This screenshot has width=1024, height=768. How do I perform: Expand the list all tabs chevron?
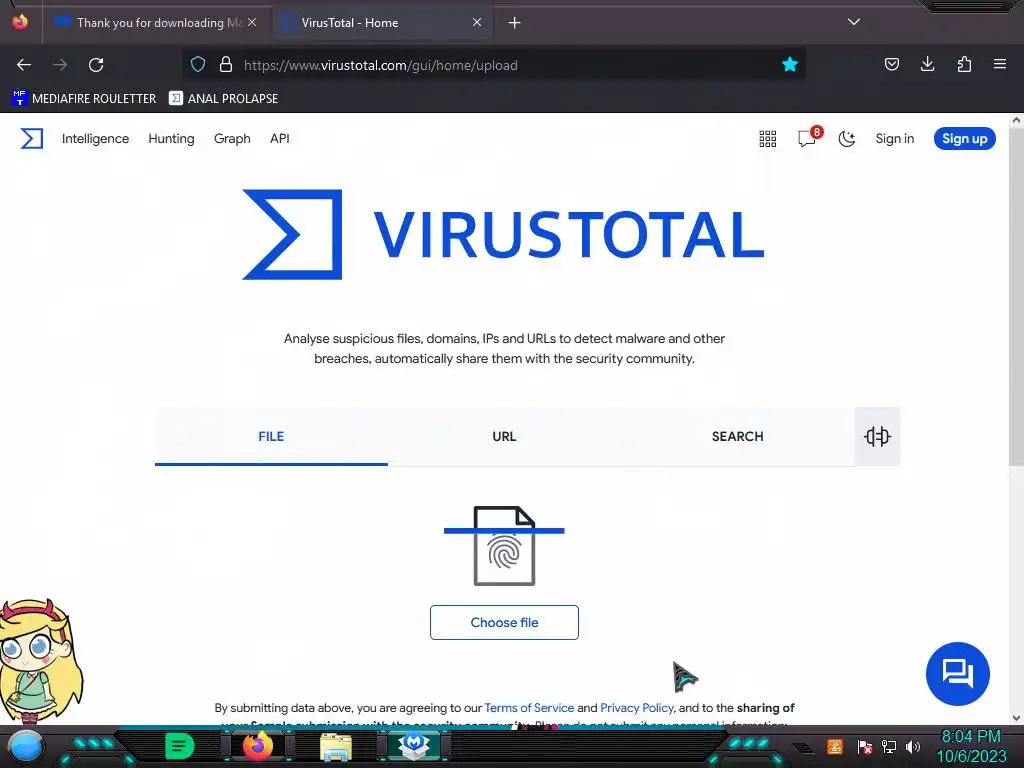(854, 22)
